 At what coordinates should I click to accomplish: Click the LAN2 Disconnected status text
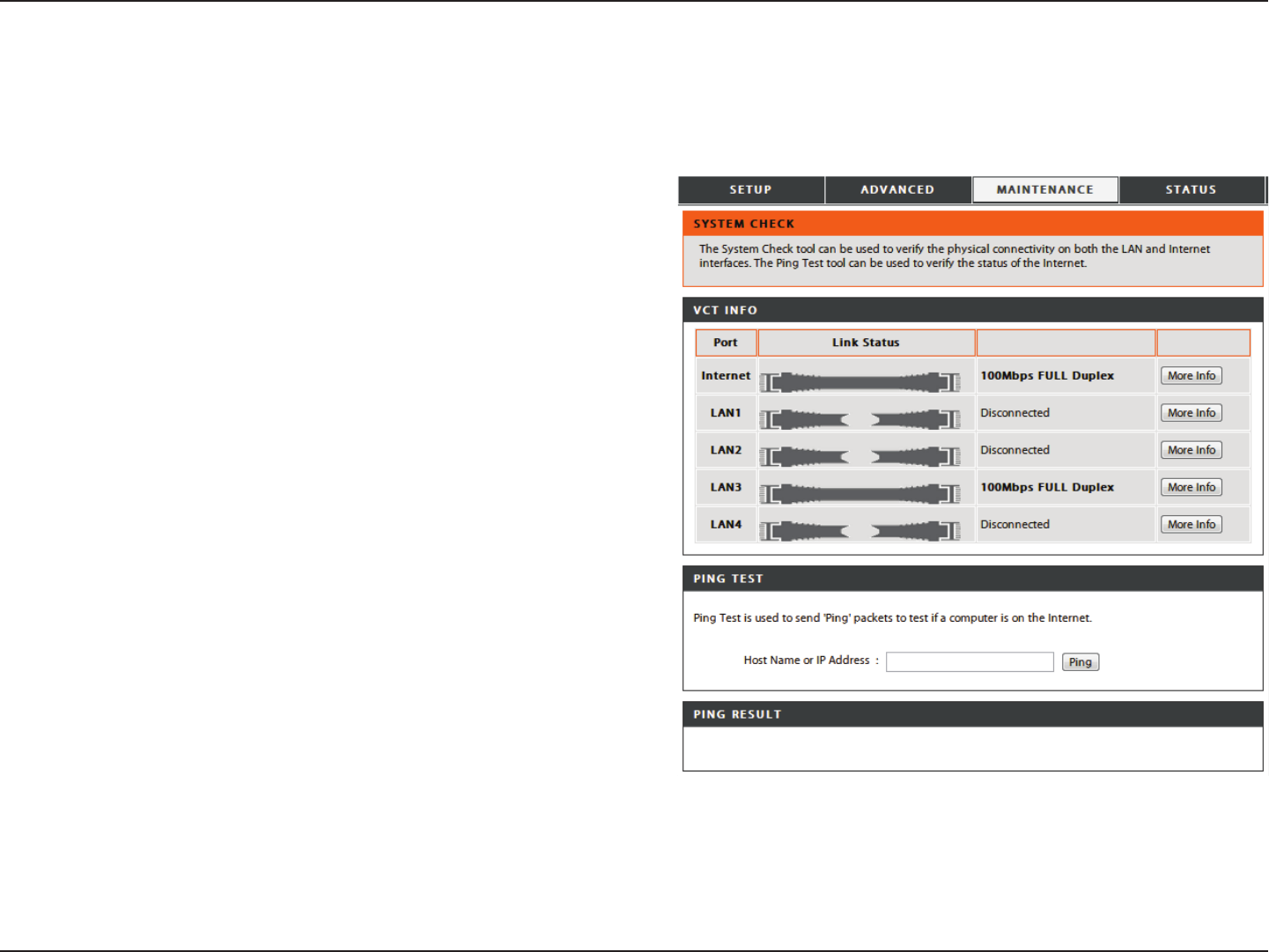[x=1014, y=450]
